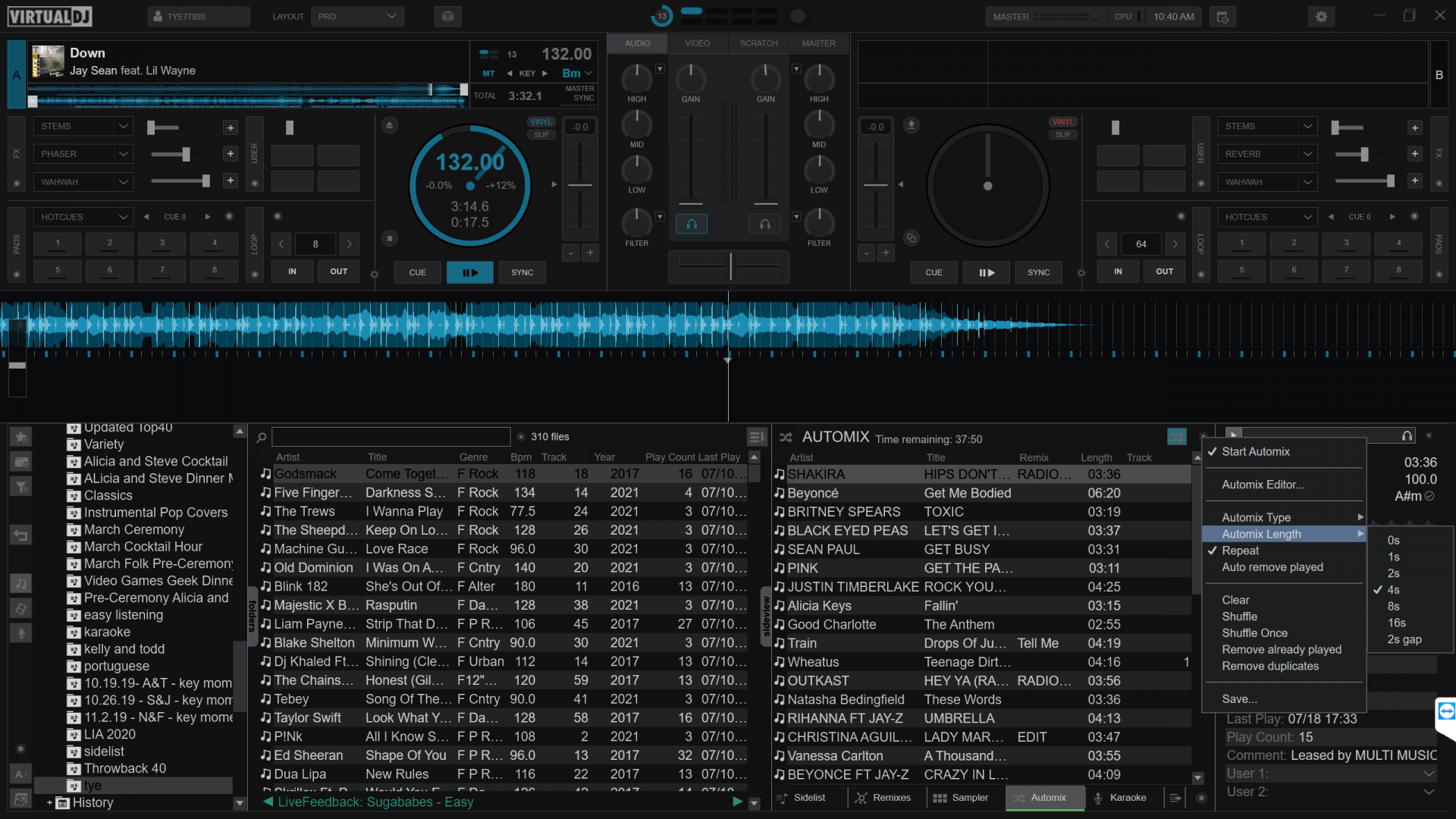Toggle master tempo MT on deck A

click(x=488, y=74)
